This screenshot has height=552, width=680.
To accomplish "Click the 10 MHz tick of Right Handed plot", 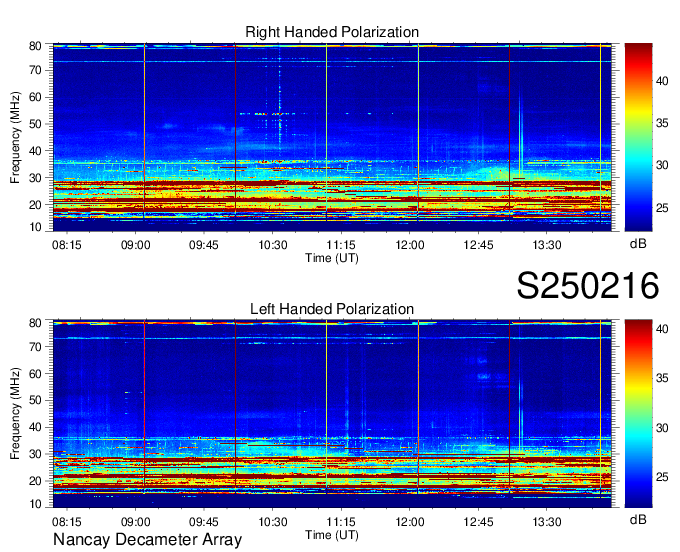I will pos(35,227).
